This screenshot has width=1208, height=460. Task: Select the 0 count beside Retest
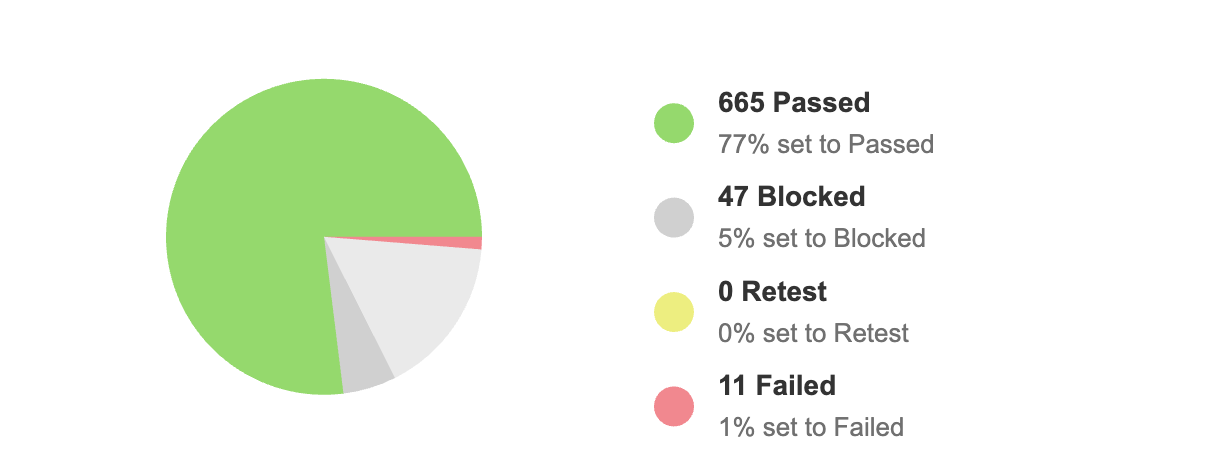click(725, 291)
